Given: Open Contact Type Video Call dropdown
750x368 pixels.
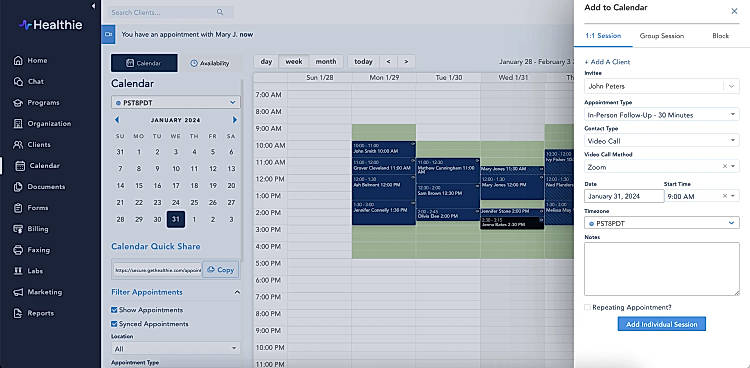Looking at the screenshot, I should (662, 141).
